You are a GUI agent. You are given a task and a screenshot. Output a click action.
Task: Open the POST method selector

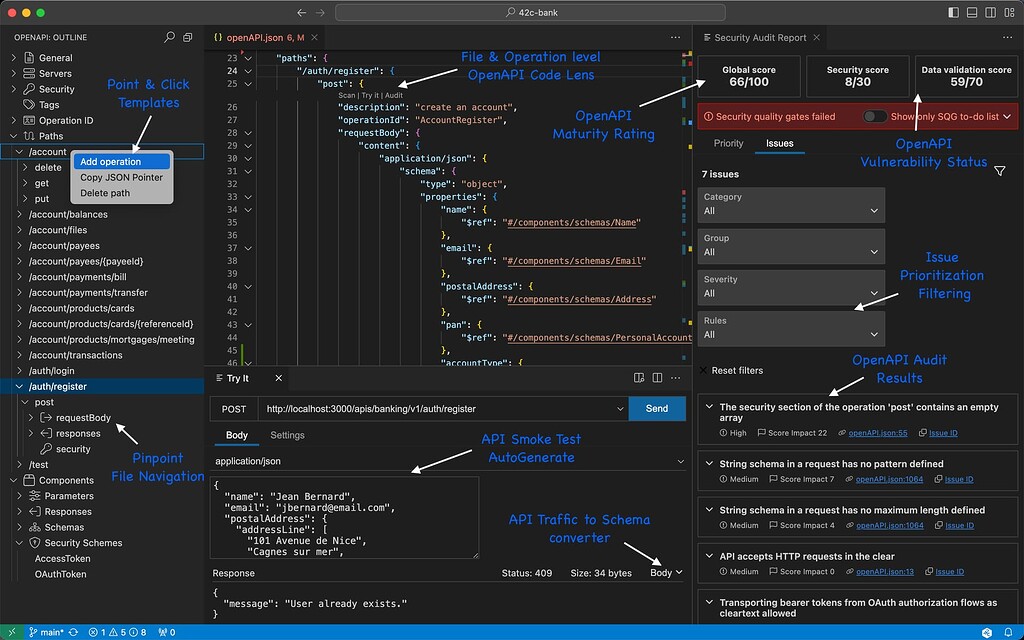[x=234, y=409]
